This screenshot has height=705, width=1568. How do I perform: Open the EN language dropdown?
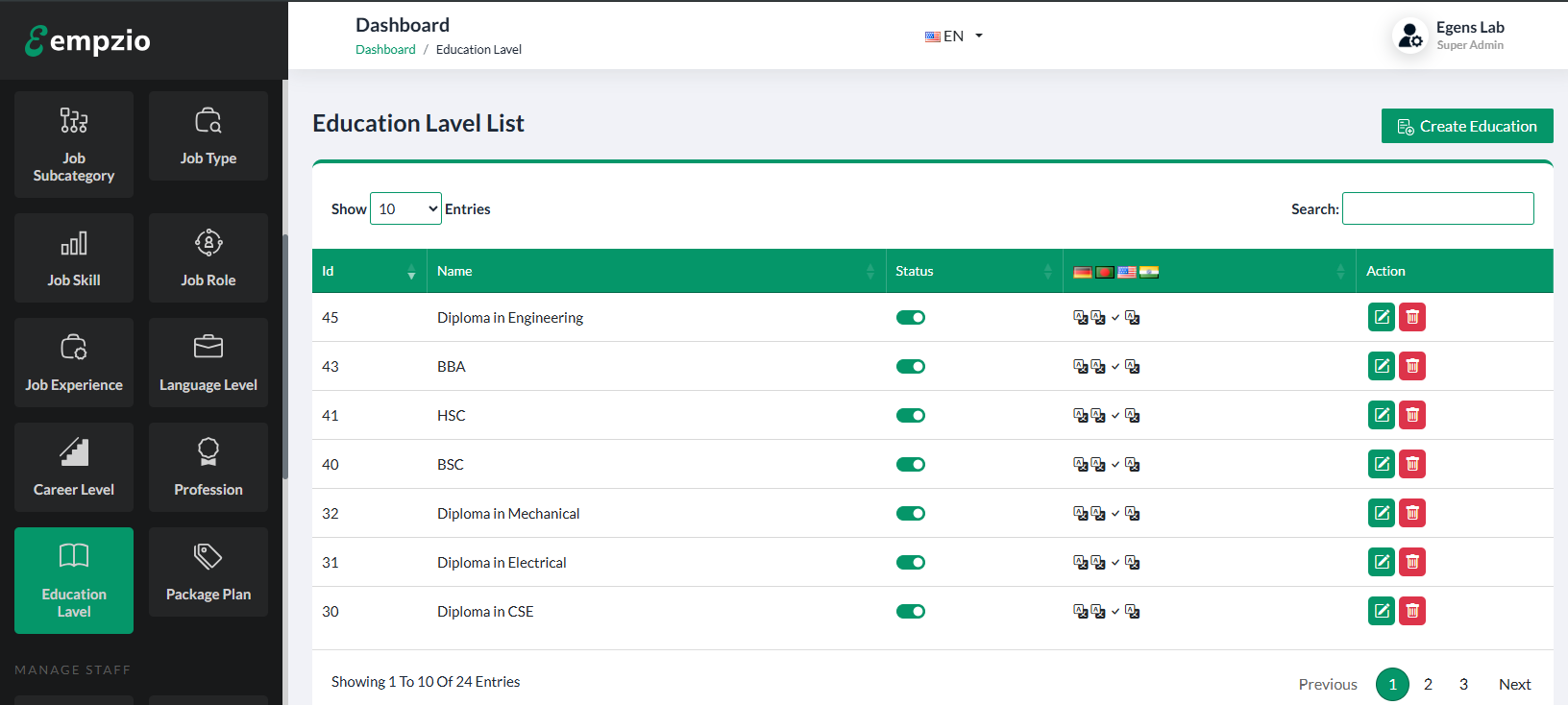click(954, 36)
